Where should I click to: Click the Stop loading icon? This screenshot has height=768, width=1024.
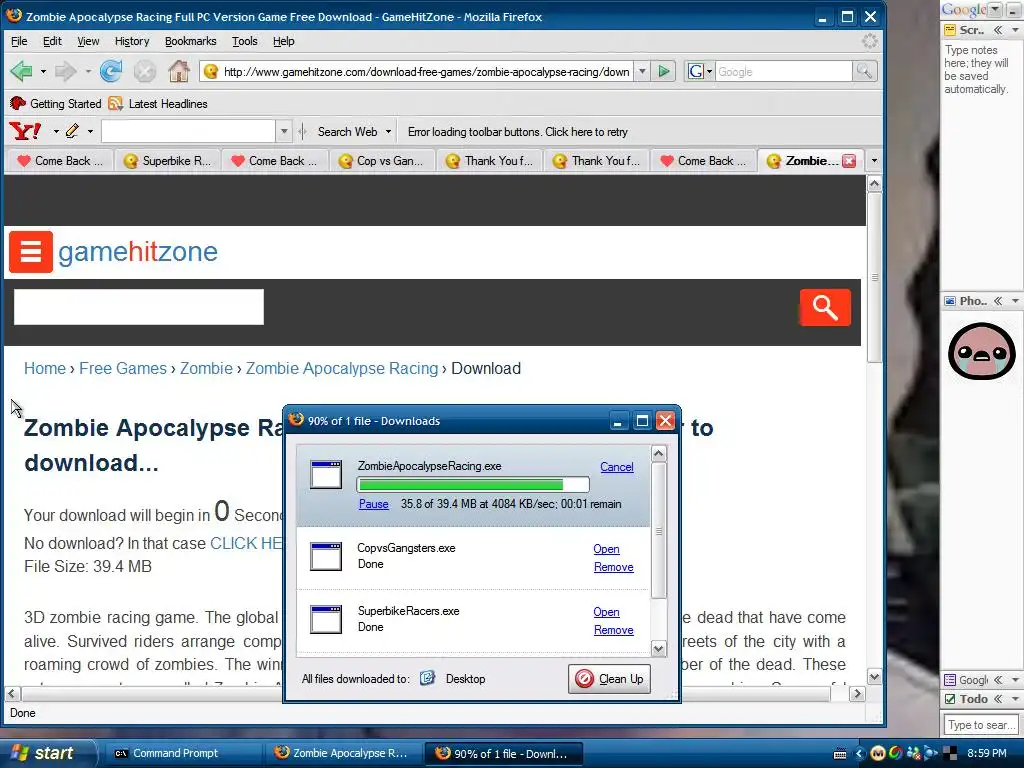pyautogui.click(x=144, y=71)
